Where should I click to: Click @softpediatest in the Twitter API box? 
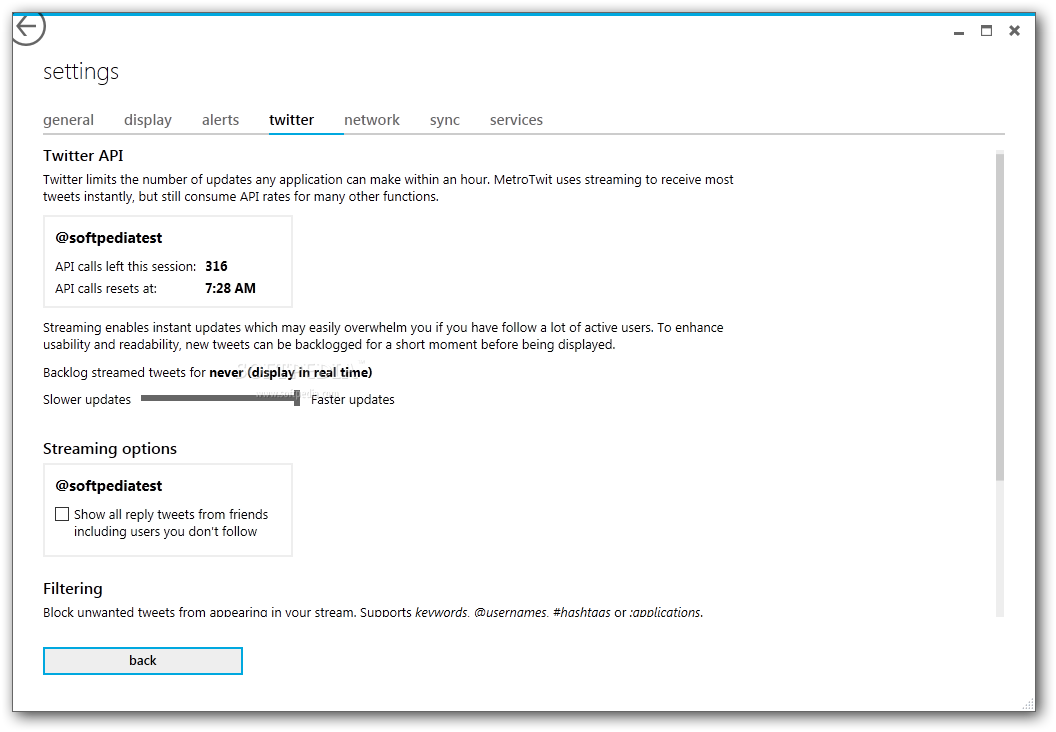click(x=108, y=238)
